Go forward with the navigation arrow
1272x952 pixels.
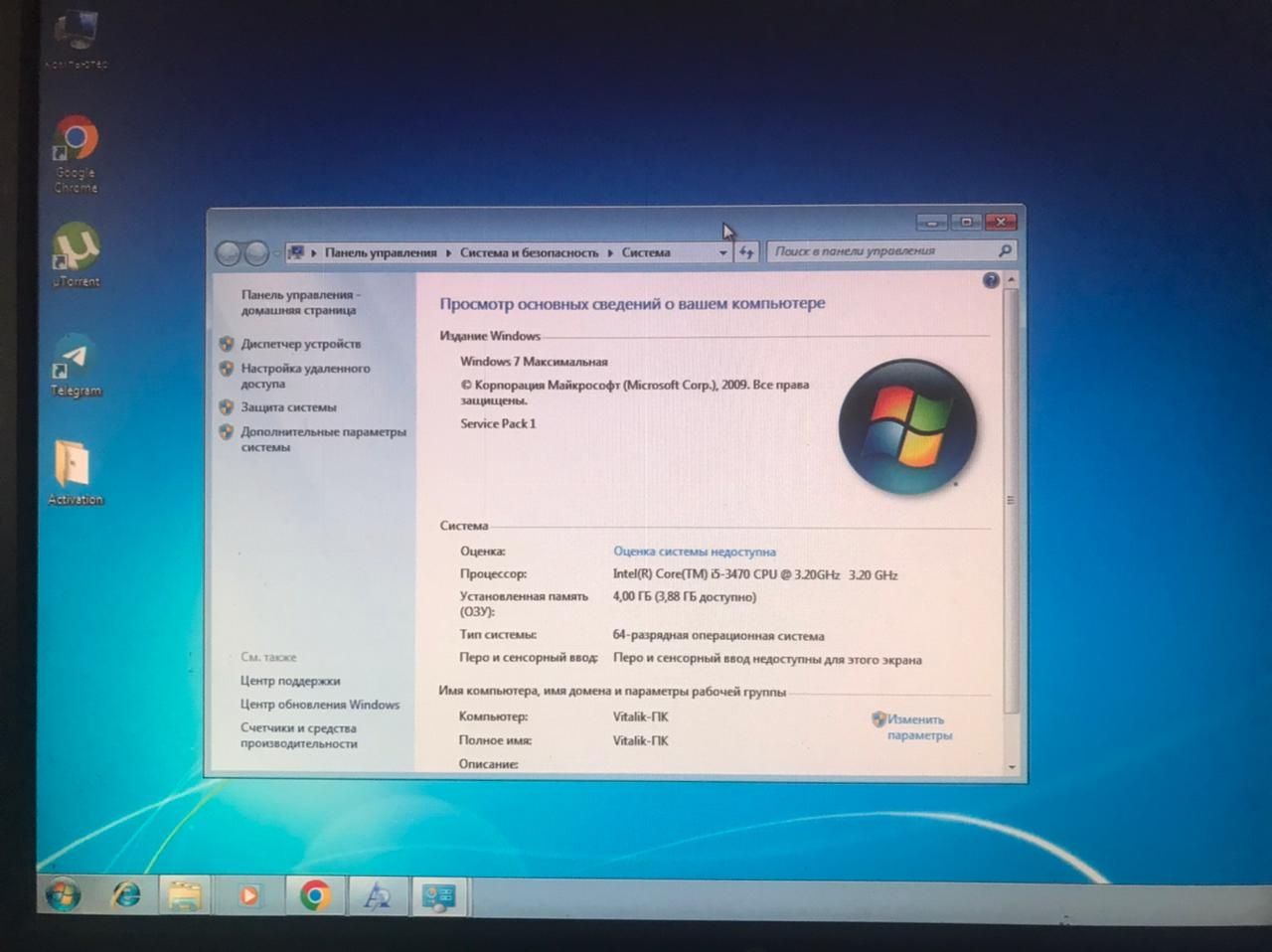tap(256, 253)
